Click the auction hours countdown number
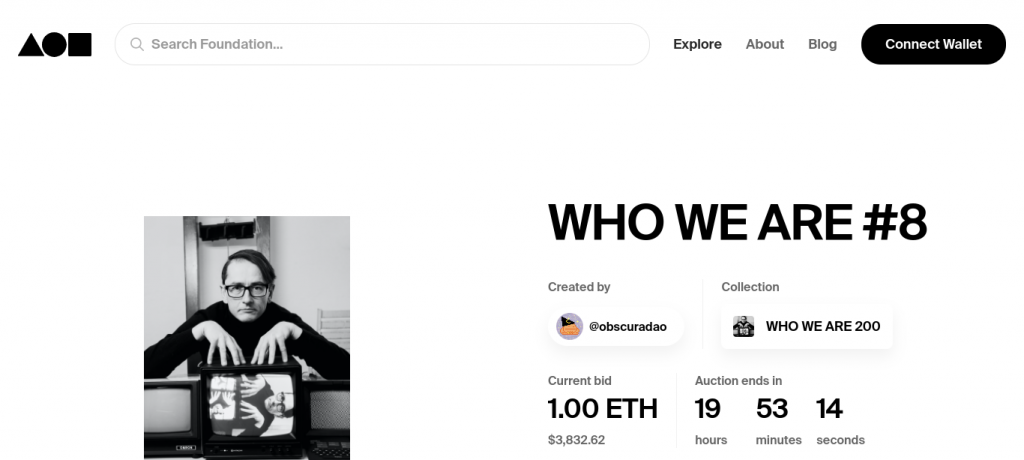1024x460 pixels. [708, 409]
